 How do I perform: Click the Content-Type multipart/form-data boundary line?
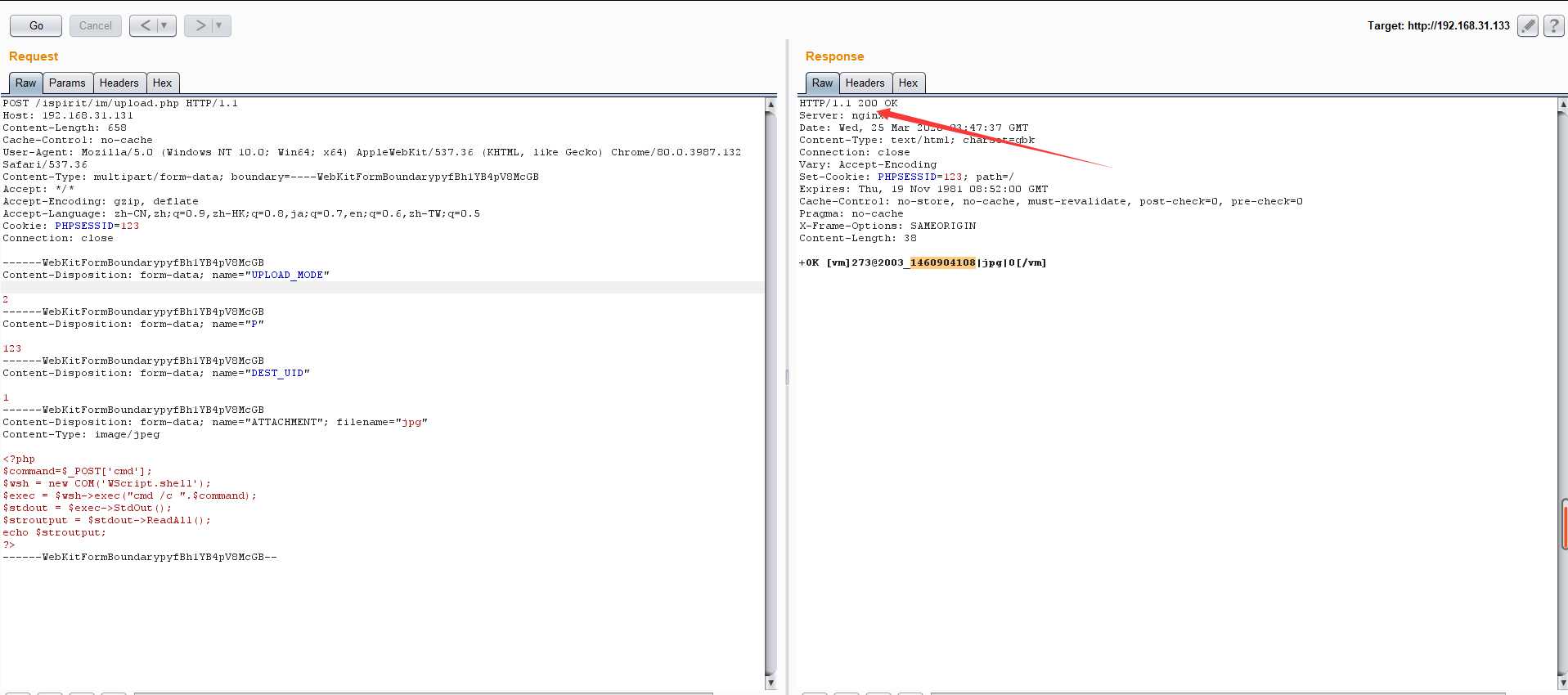point(271,177)
